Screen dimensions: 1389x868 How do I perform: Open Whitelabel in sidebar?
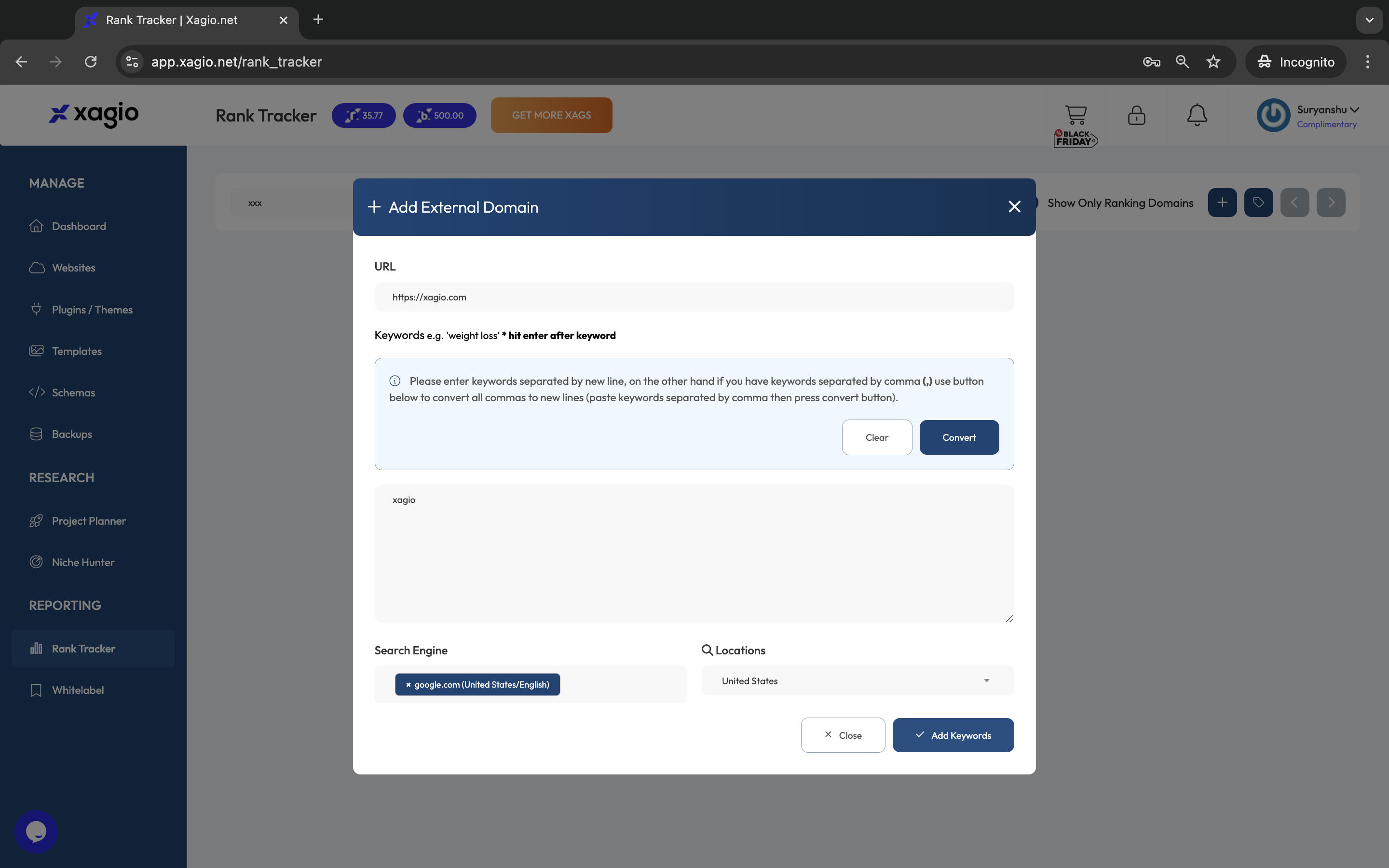(78, 690)
